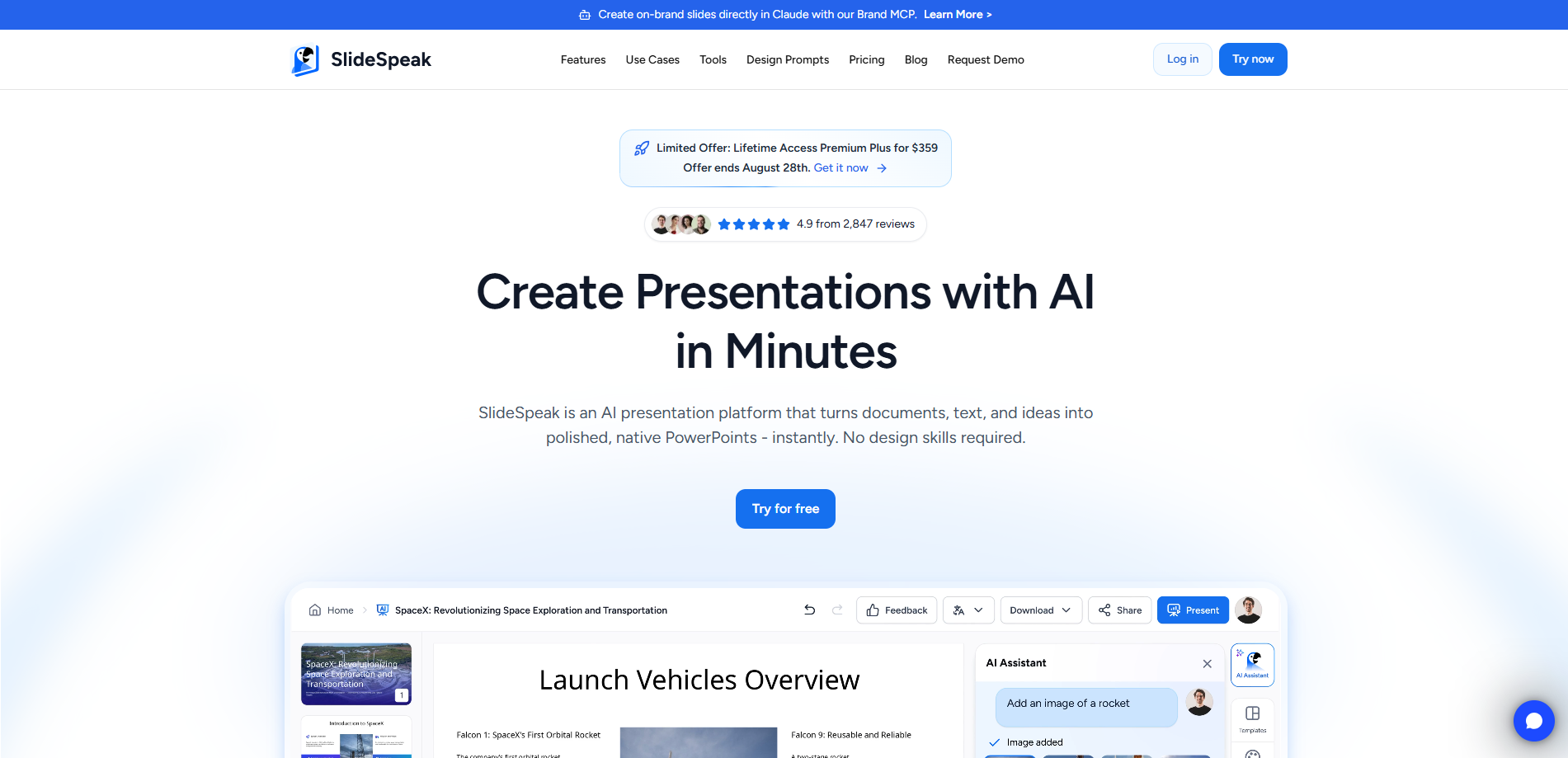Click the Log in button
This screenshot has height=758, width=1568.
point(1183,59)
